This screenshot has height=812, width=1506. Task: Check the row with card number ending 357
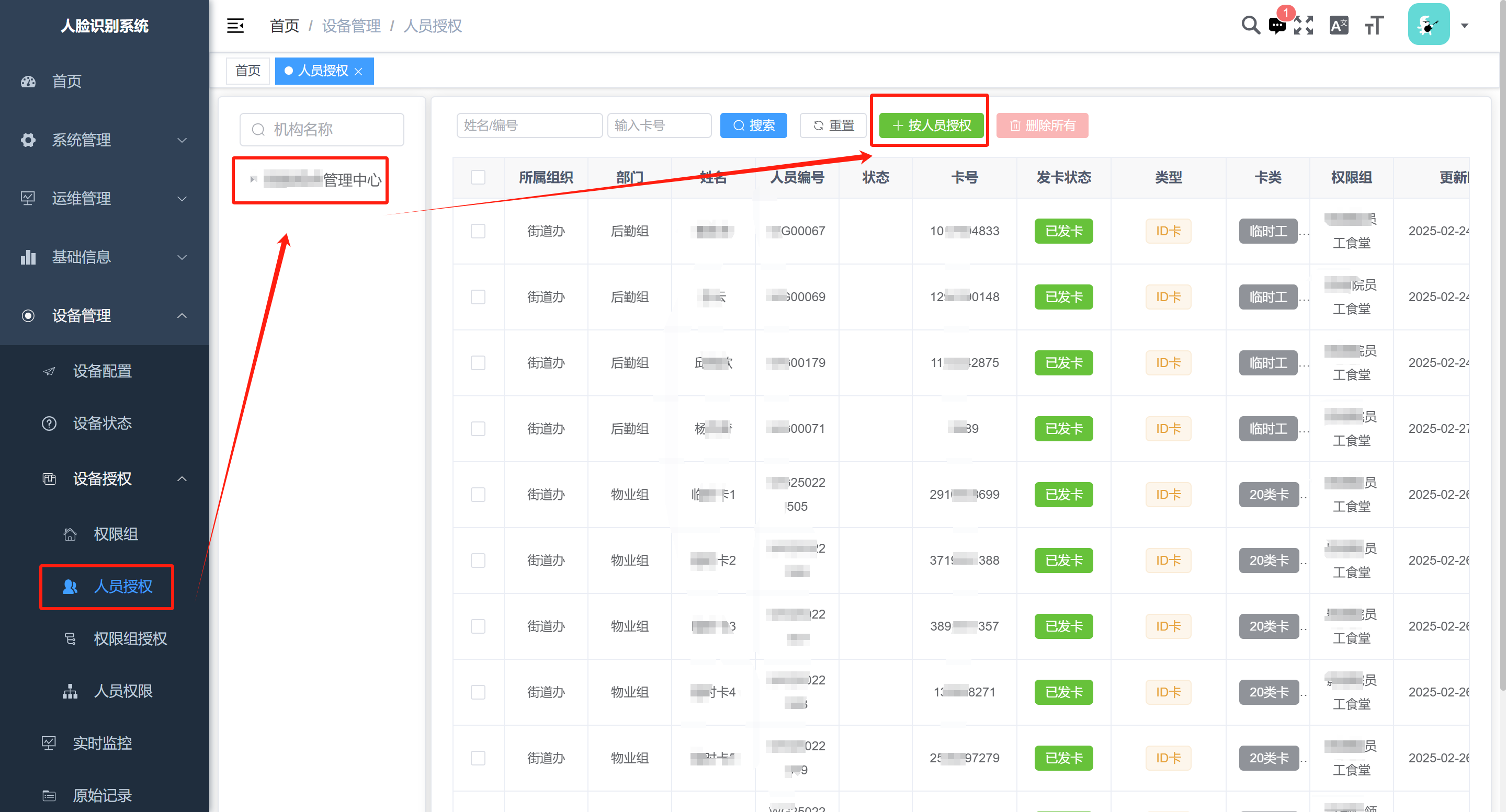pyautogui.click(x=478, y=627)
